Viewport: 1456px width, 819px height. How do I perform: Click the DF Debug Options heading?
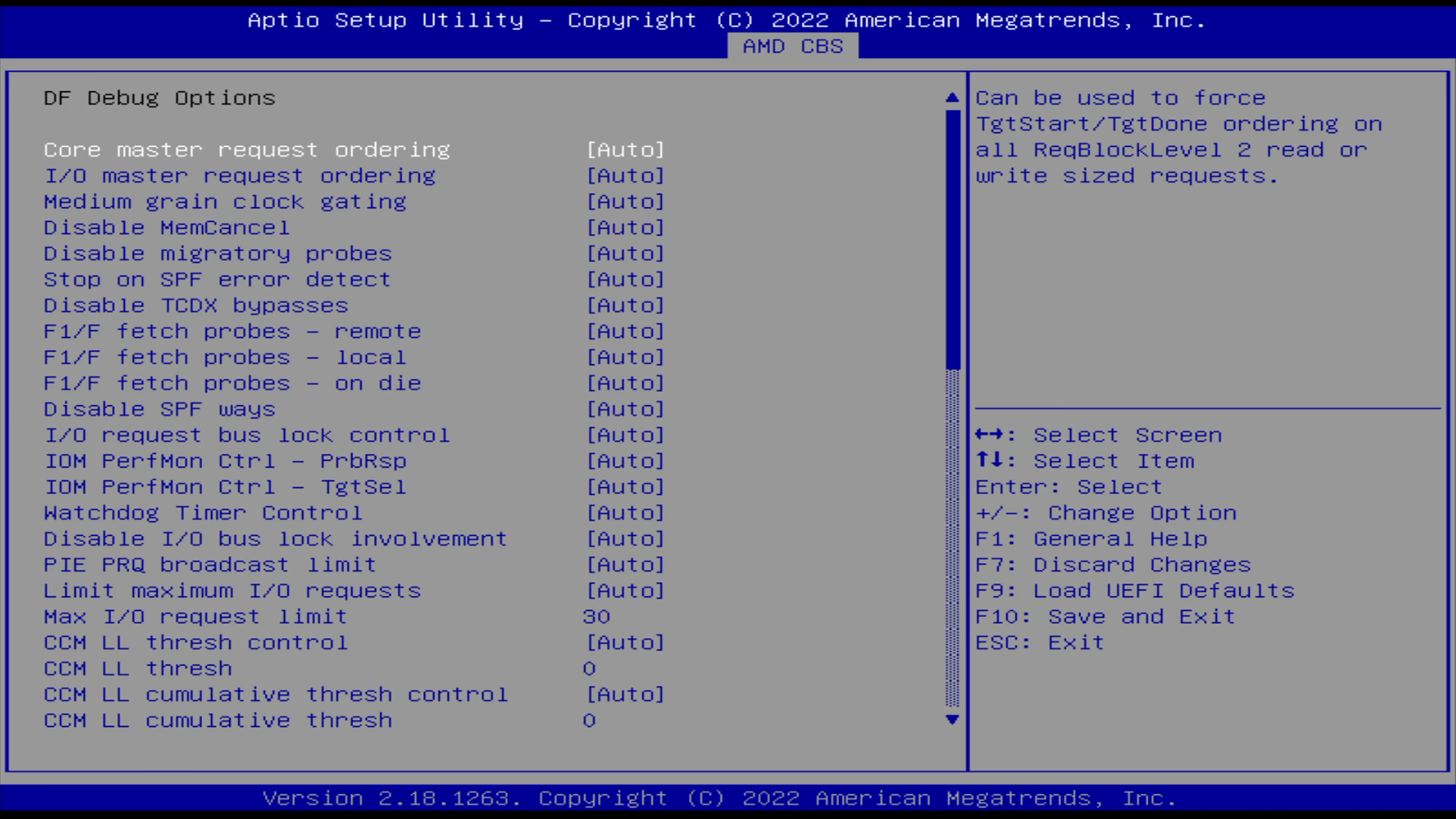(x=159, y=98)
